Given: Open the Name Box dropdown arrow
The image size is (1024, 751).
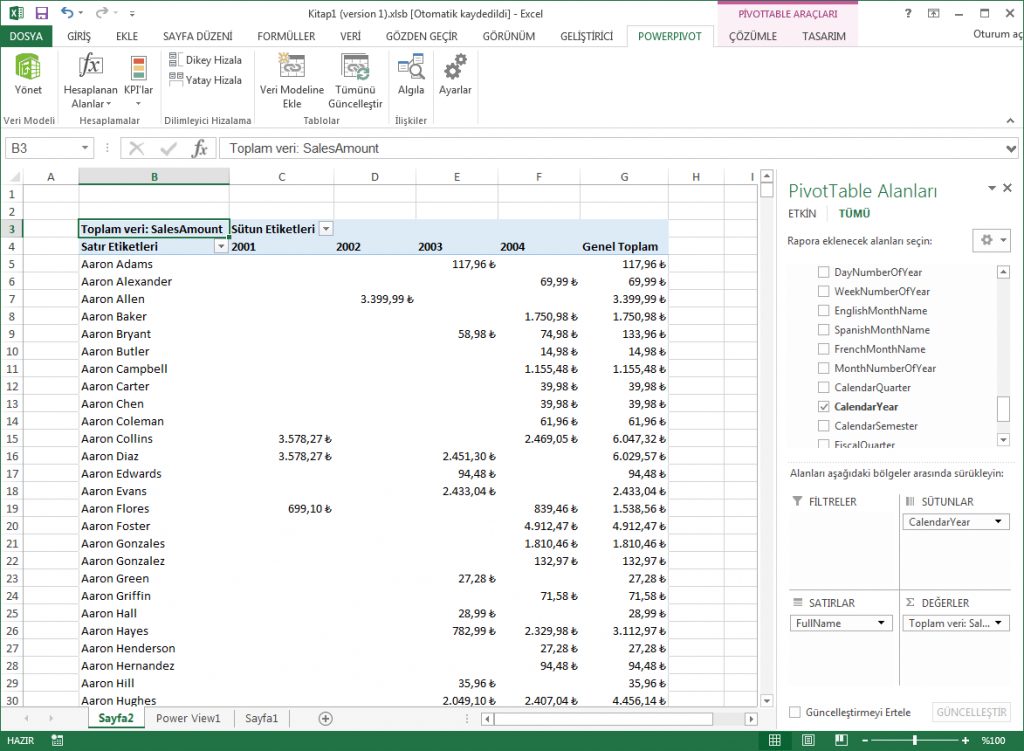Looking at the screenshot, I should [x=85, y=148].
